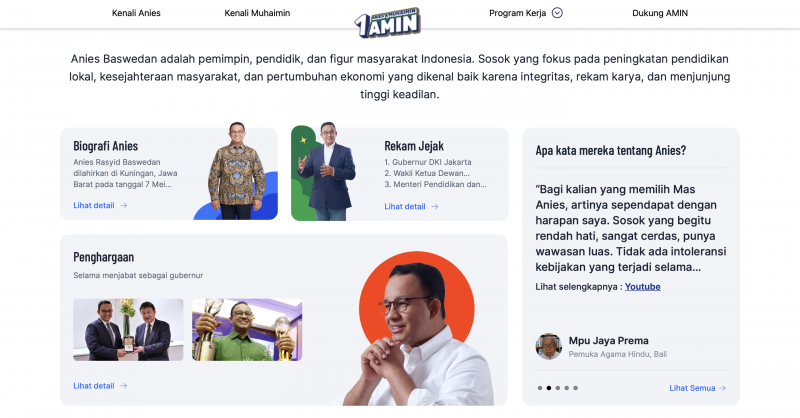
Task: Open the award handshake photo thumbnail
Action: point(128,330)
